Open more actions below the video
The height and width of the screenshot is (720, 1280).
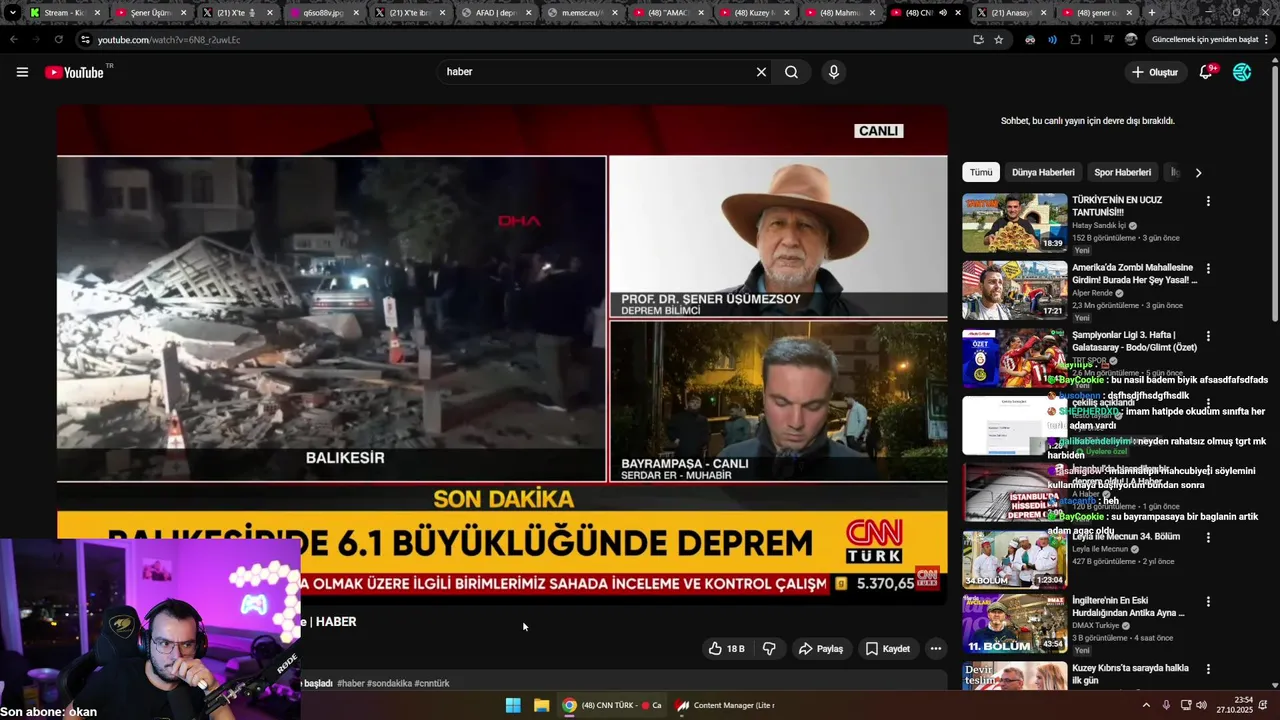(936, 649)
